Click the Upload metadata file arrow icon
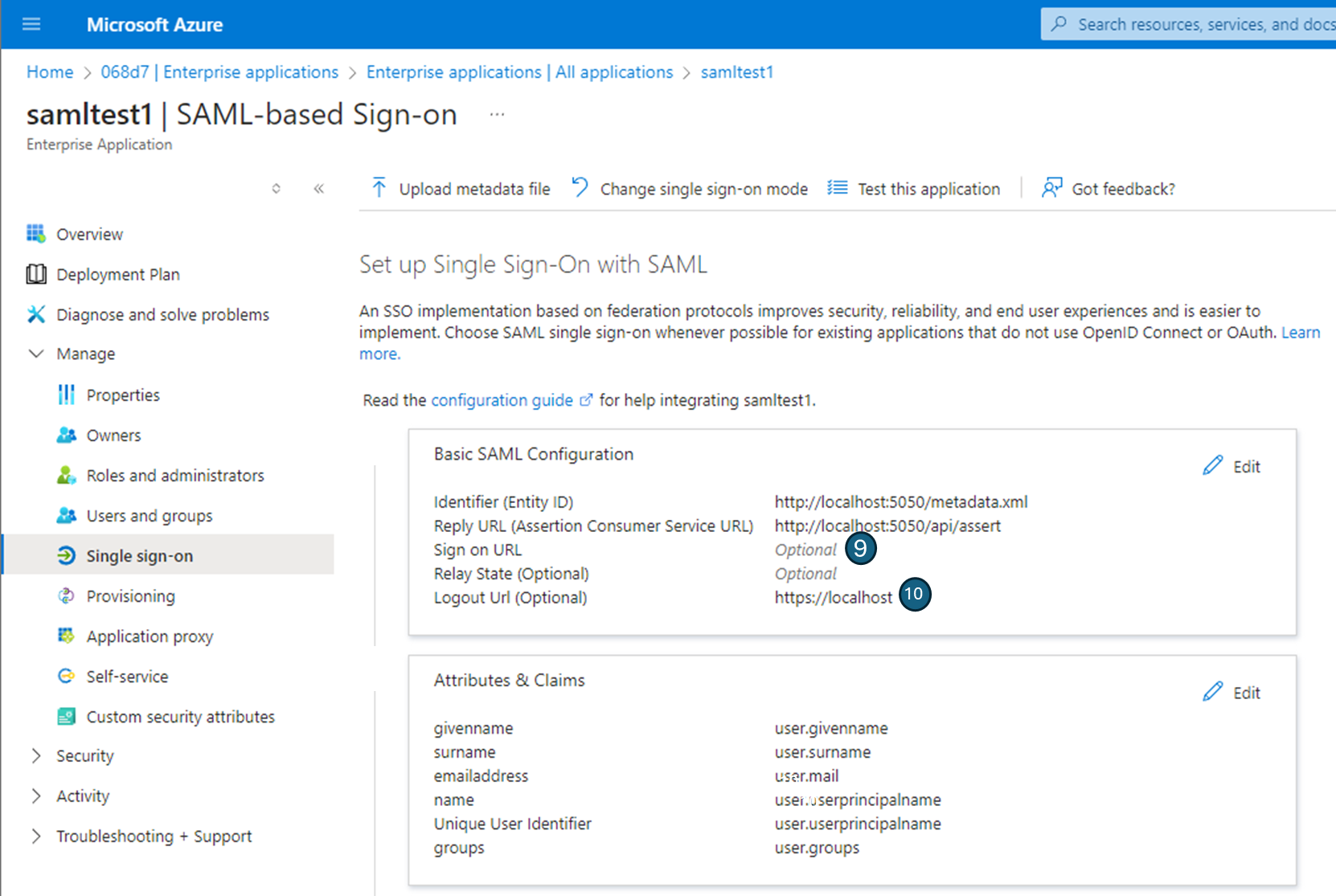 (x=379, y=188)
